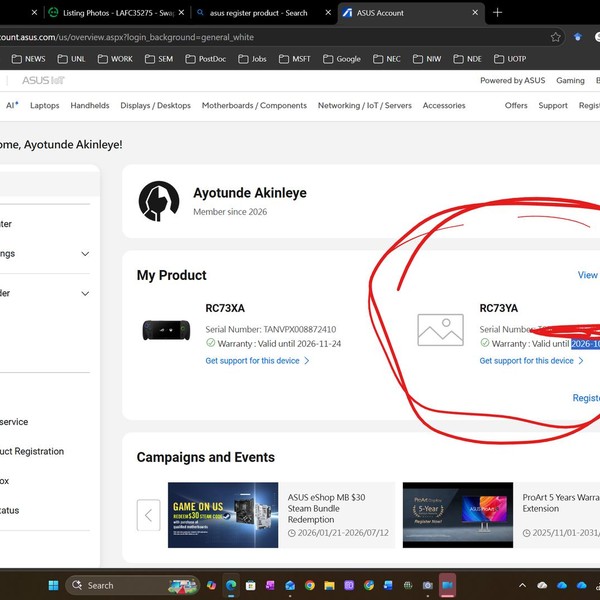Close the asus register product Search tab
This screenshot has height=600, width=600.
pyautogui.click(x=328, y=13)
